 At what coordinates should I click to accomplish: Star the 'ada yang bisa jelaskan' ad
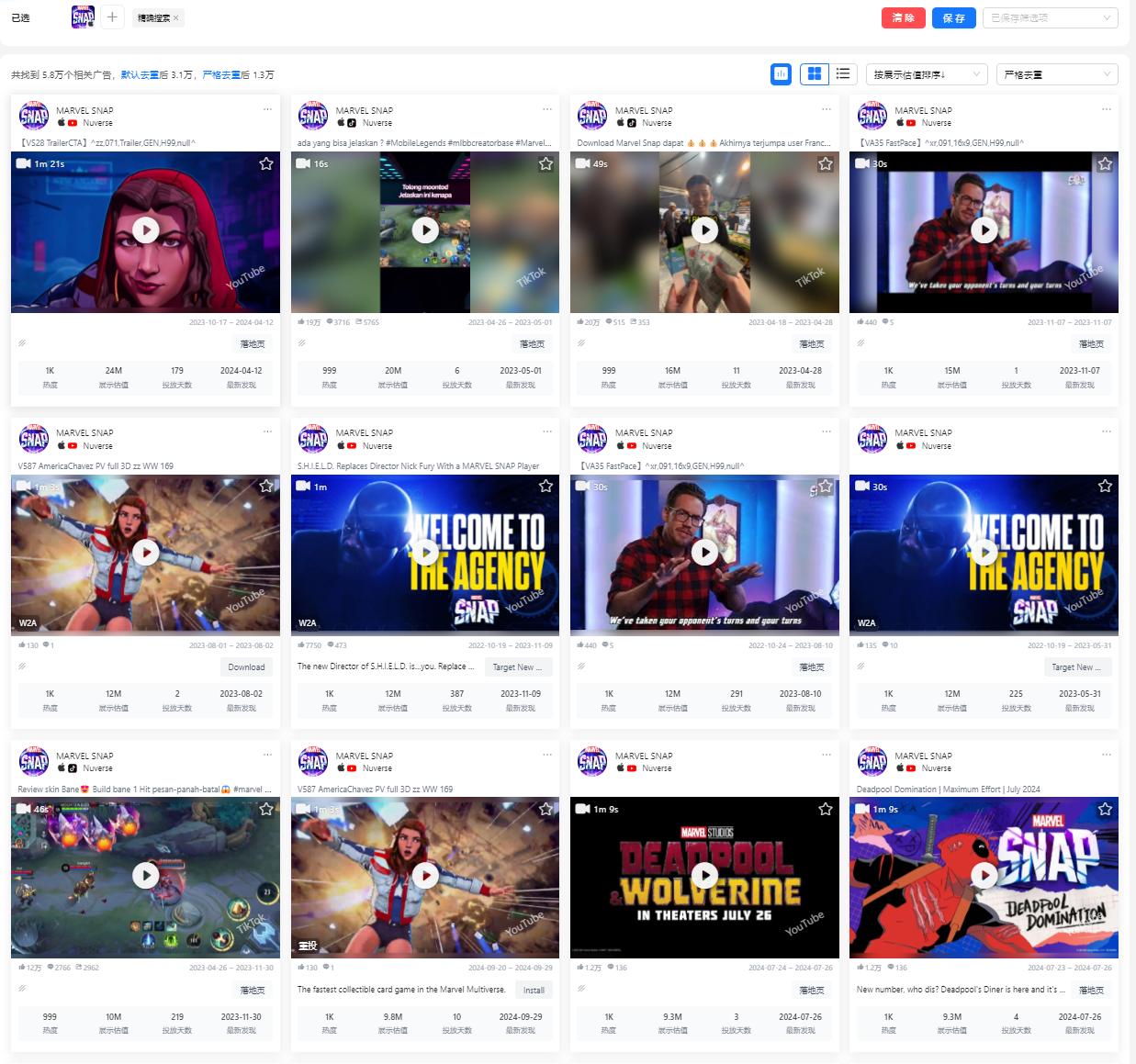click(x=546, y=163)
